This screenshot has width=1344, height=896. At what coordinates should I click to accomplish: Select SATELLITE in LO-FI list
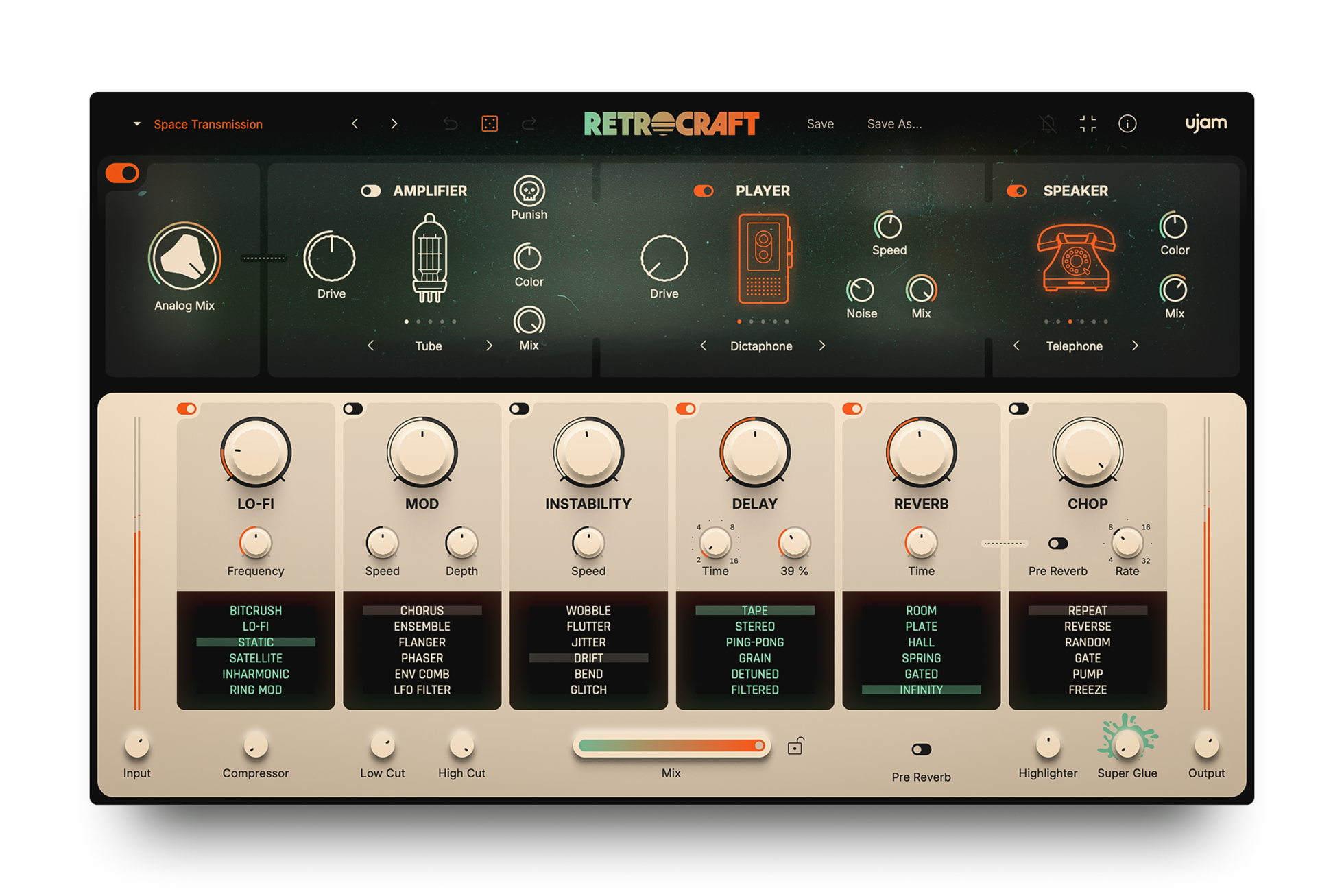click(256, 658)
